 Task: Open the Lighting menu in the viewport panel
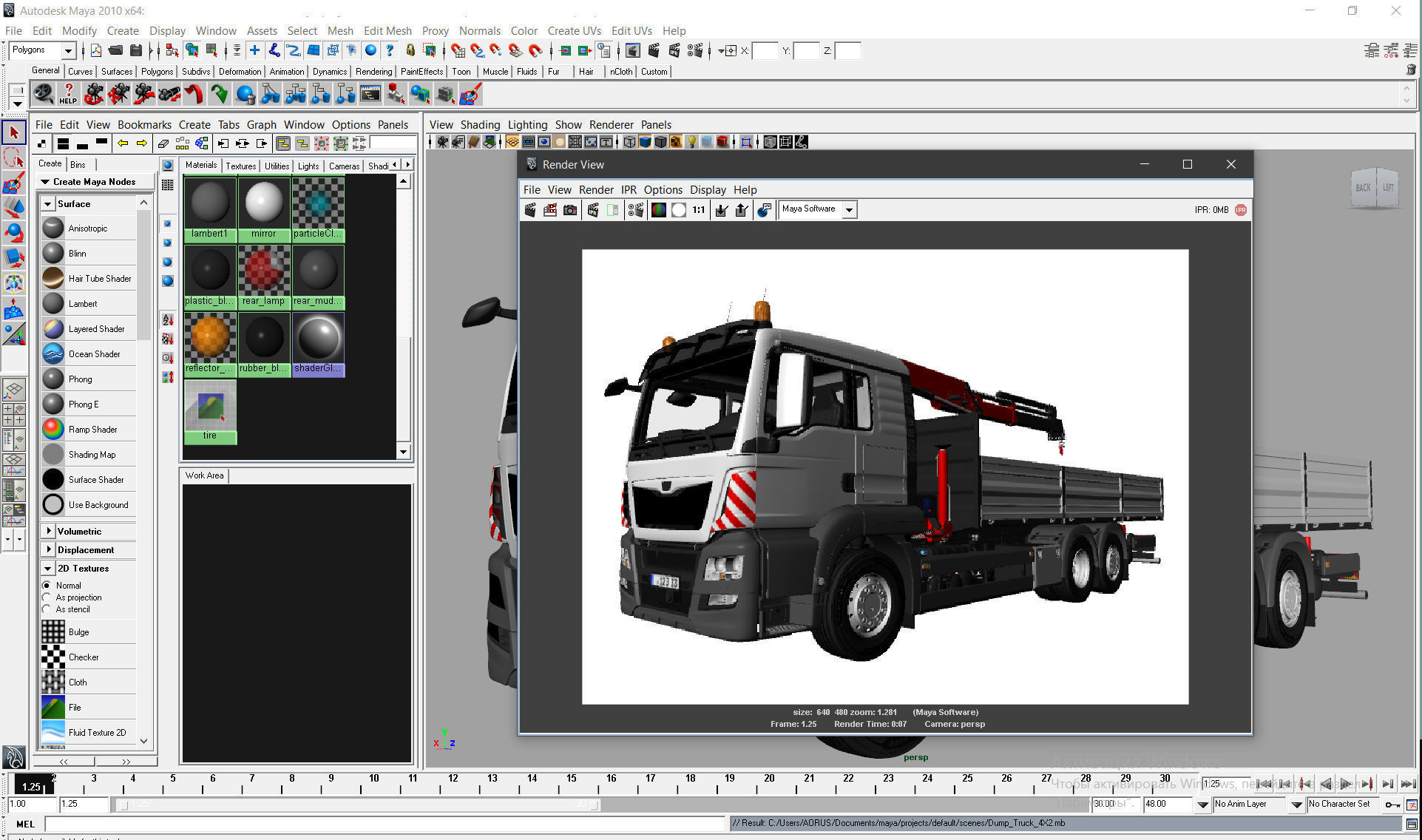pyautogui.click(x=527, y=124)
